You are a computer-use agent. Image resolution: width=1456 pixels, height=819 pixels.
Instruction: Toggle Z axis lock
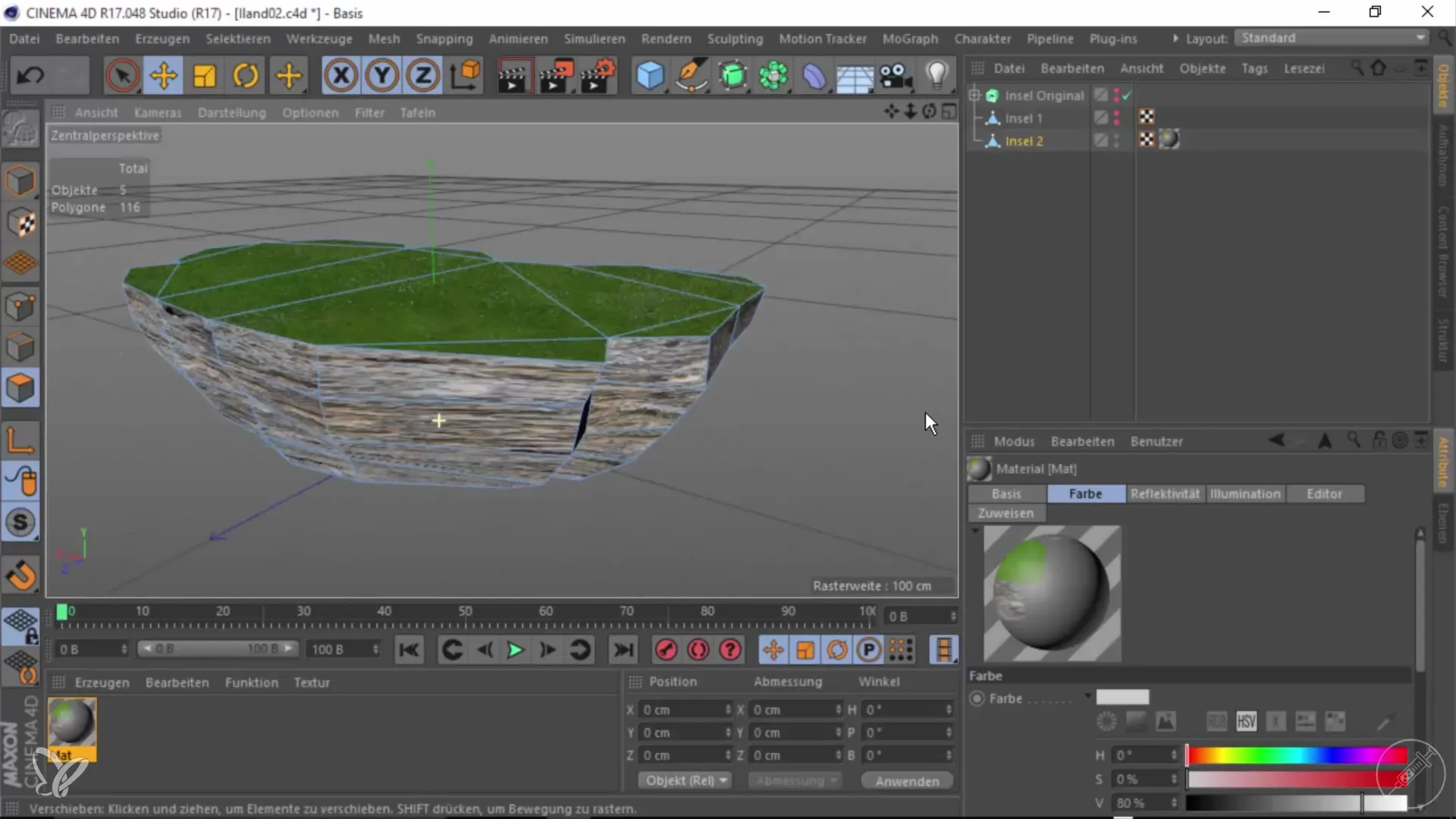[x=422, y=76]
